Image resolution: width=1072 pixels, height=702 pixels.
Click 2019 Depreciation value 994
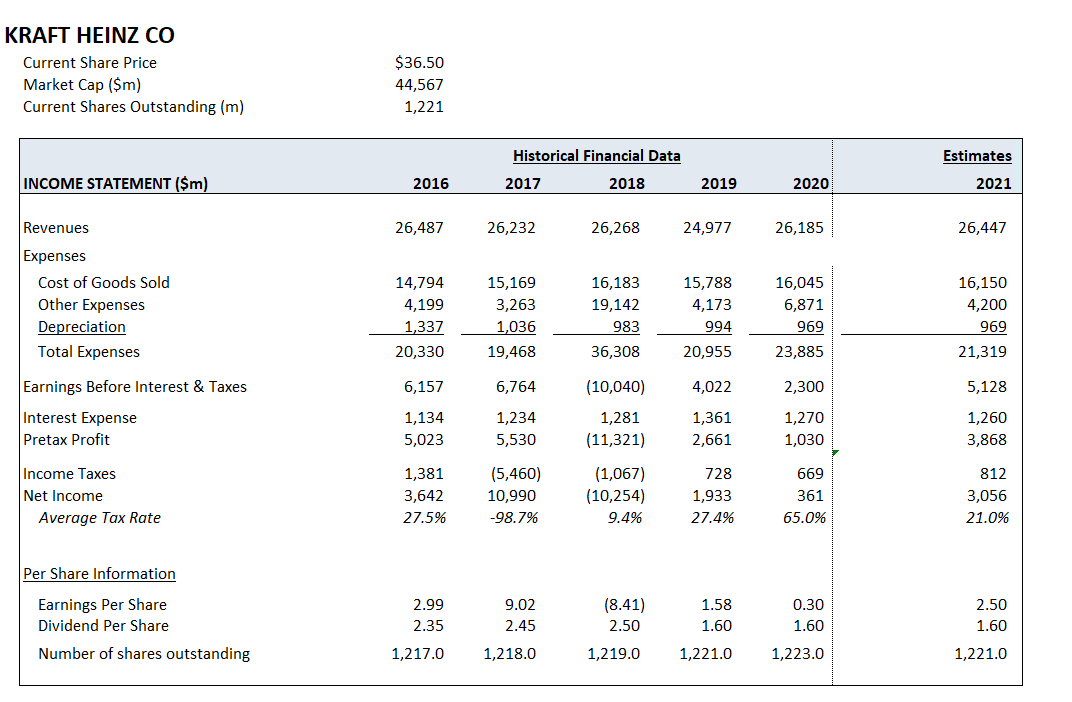pyautogui.click(x=718, y=327)
